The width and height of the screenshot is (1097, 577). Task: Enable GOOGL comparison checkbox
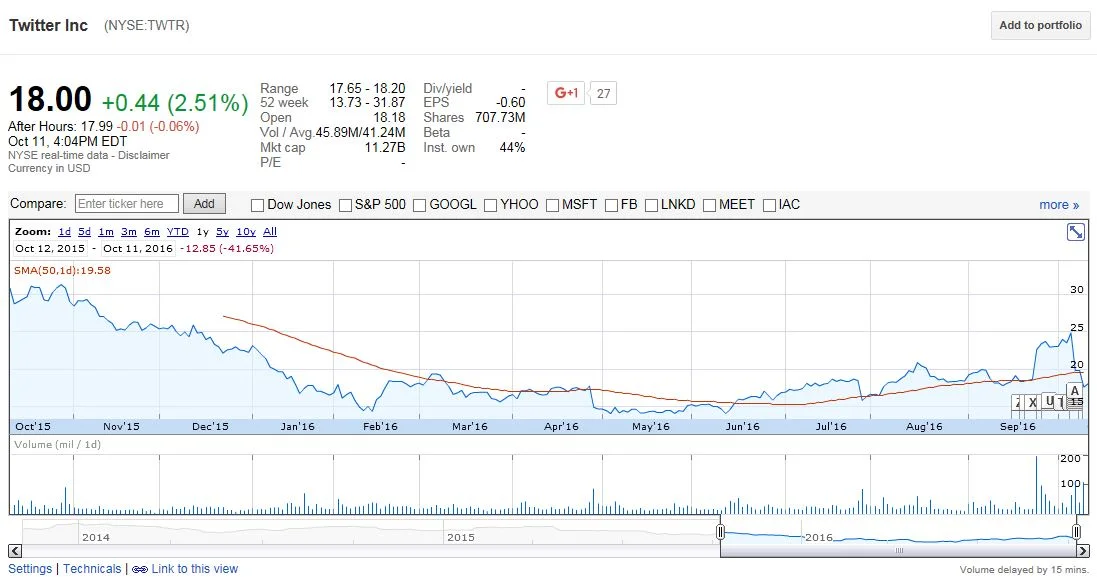point(419,205)
